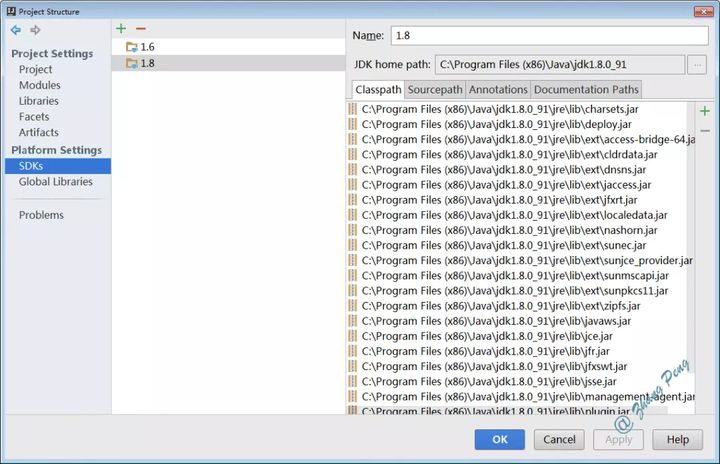Click jar icon beside javaws.jar
Image resolution: width=720 pixels, height=464 pixels.
(353, 321)
